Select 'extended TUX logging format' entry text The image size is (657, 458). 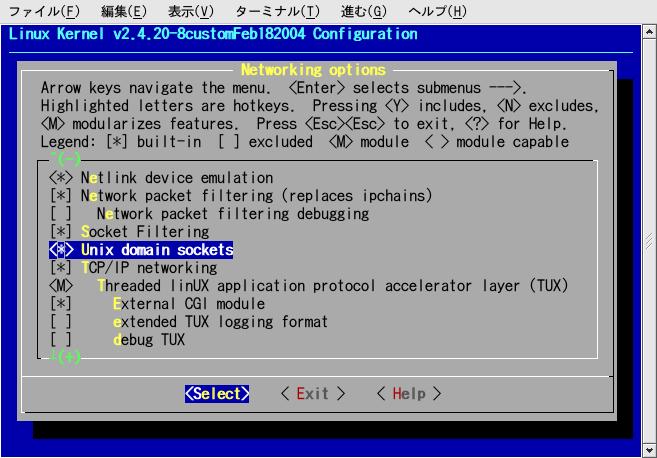(x=220, y=322)
